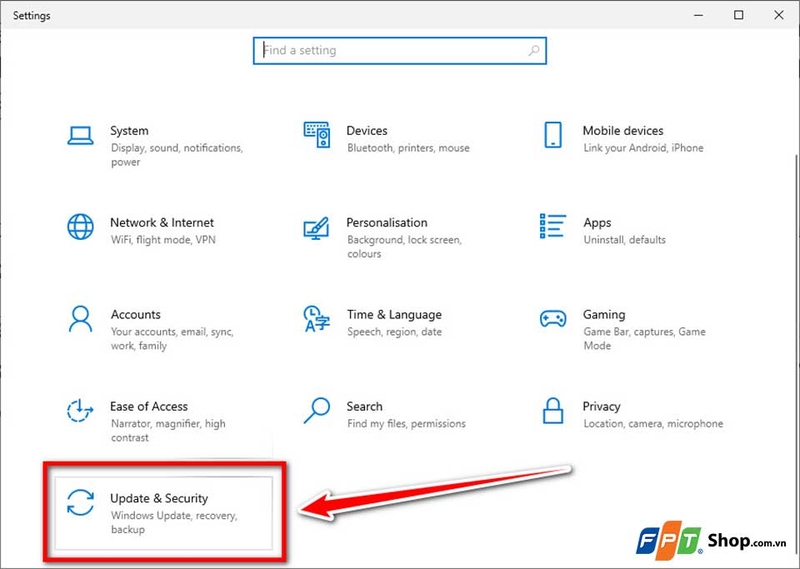Open the Privacy settings label
Image resolution: width=800 pixels, height=569 pixels.
(602, 406)
